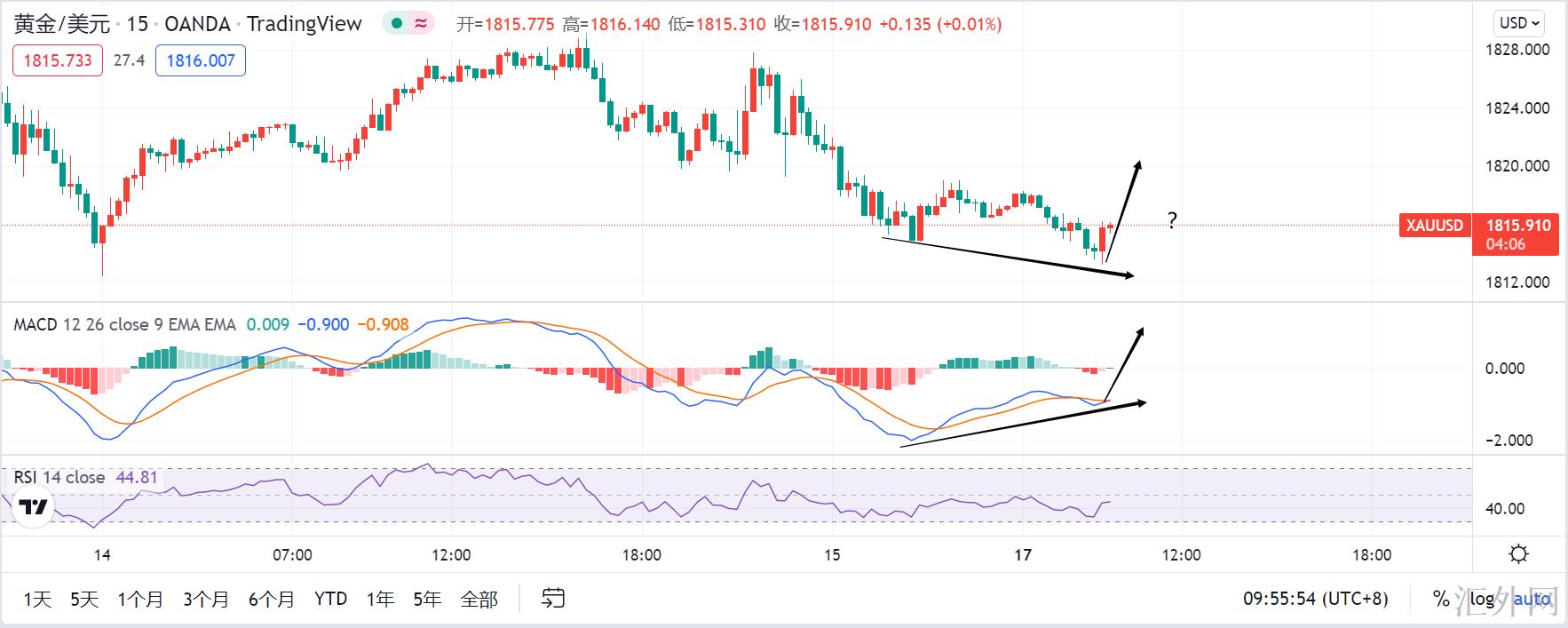Image resolution: width=1568 pixels, height=628 pixels.
Task: Toggle percent scale with the % button
Action: 1441,599
